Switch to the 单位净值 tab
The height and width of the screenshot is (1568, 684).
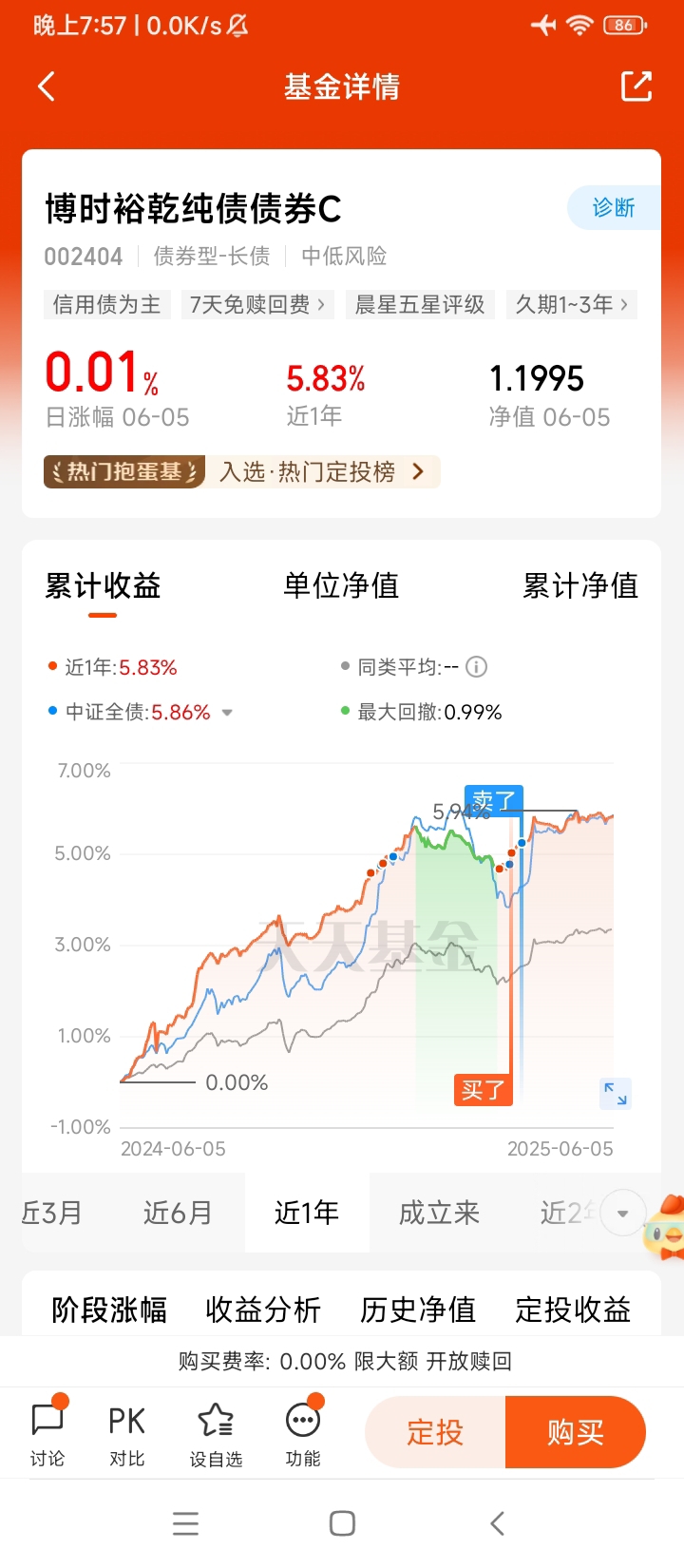click(341, 585)
